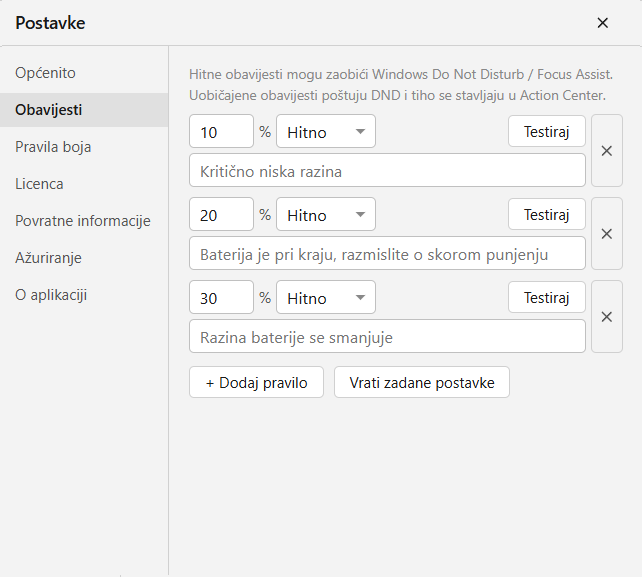The width and height of the screenshot is (642, 577).
Task: Test the 20% notification with Testiraj
Action: coord(547,215)
